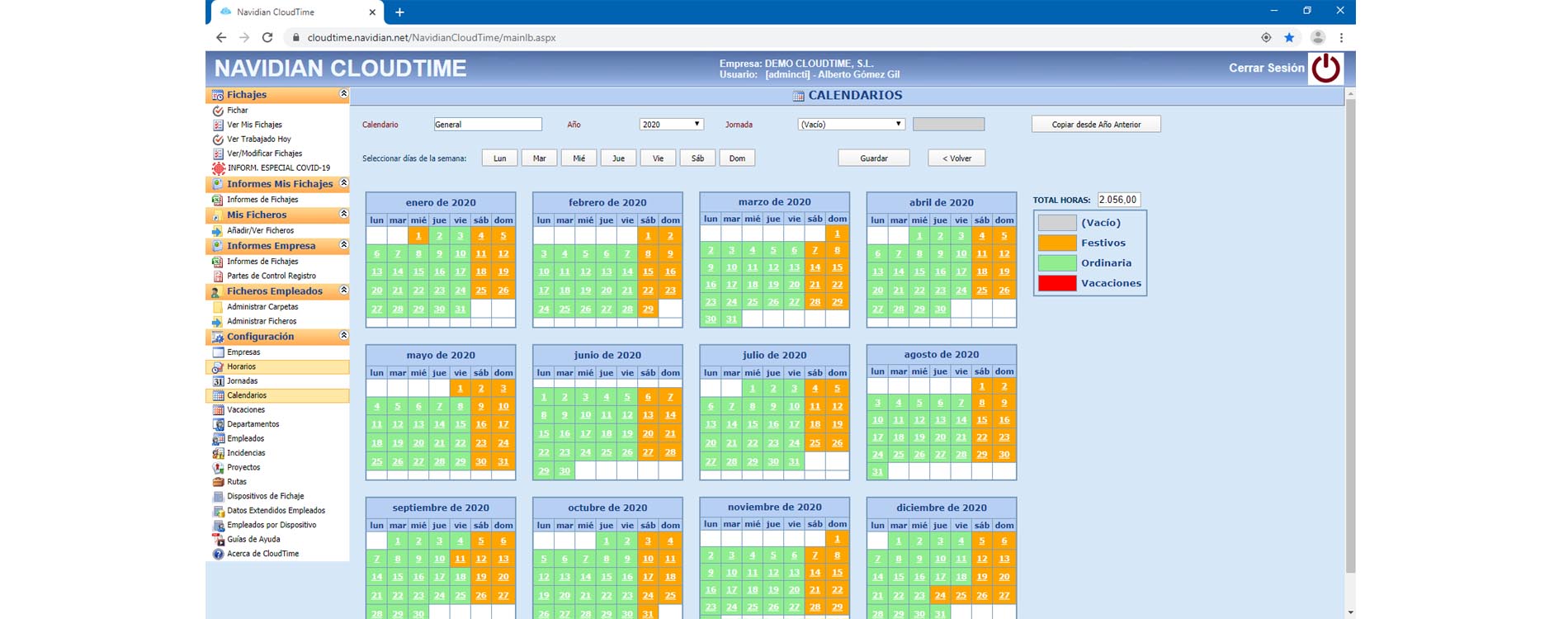Bookmark page with the star icon
Image resolution: width=1568 pixels, height=619 pixels.
(x=1289, y=38)
